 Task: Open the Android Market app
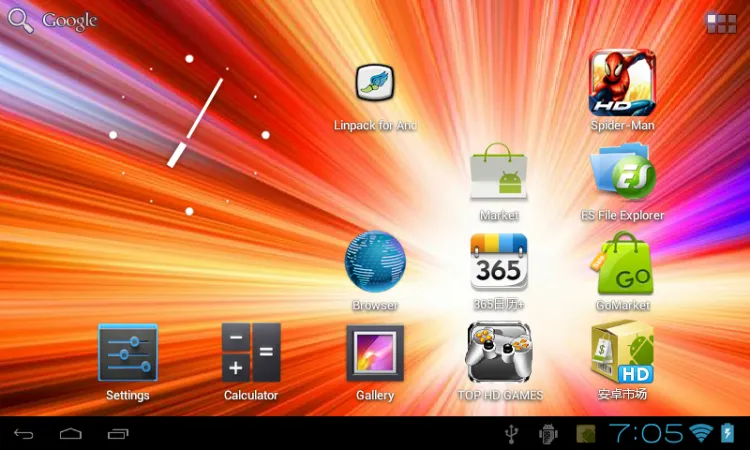click(498, 173)
